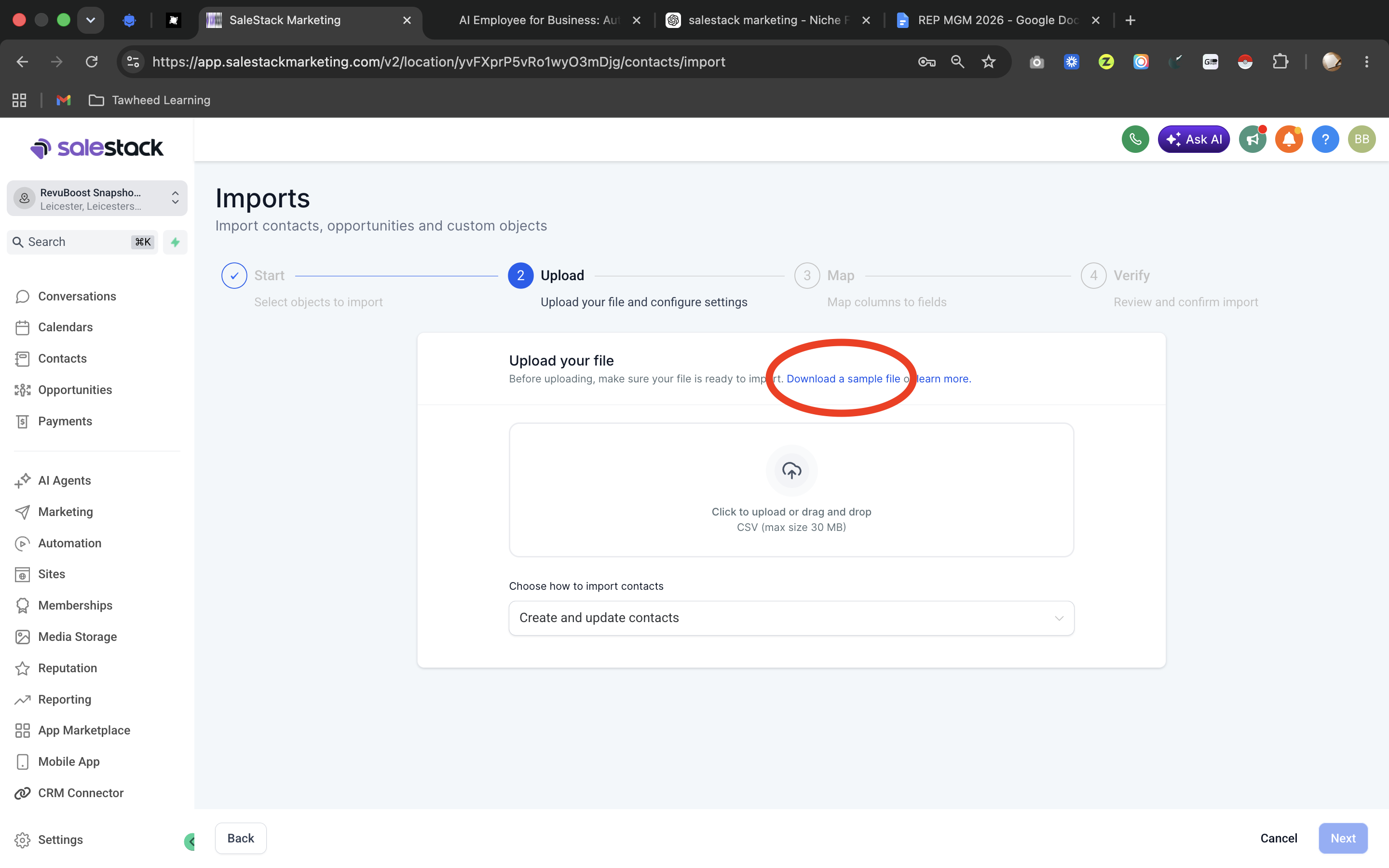The image size is (1389, 868).
Task: Click the browser forward arrow
Action: tap(56, 62)
